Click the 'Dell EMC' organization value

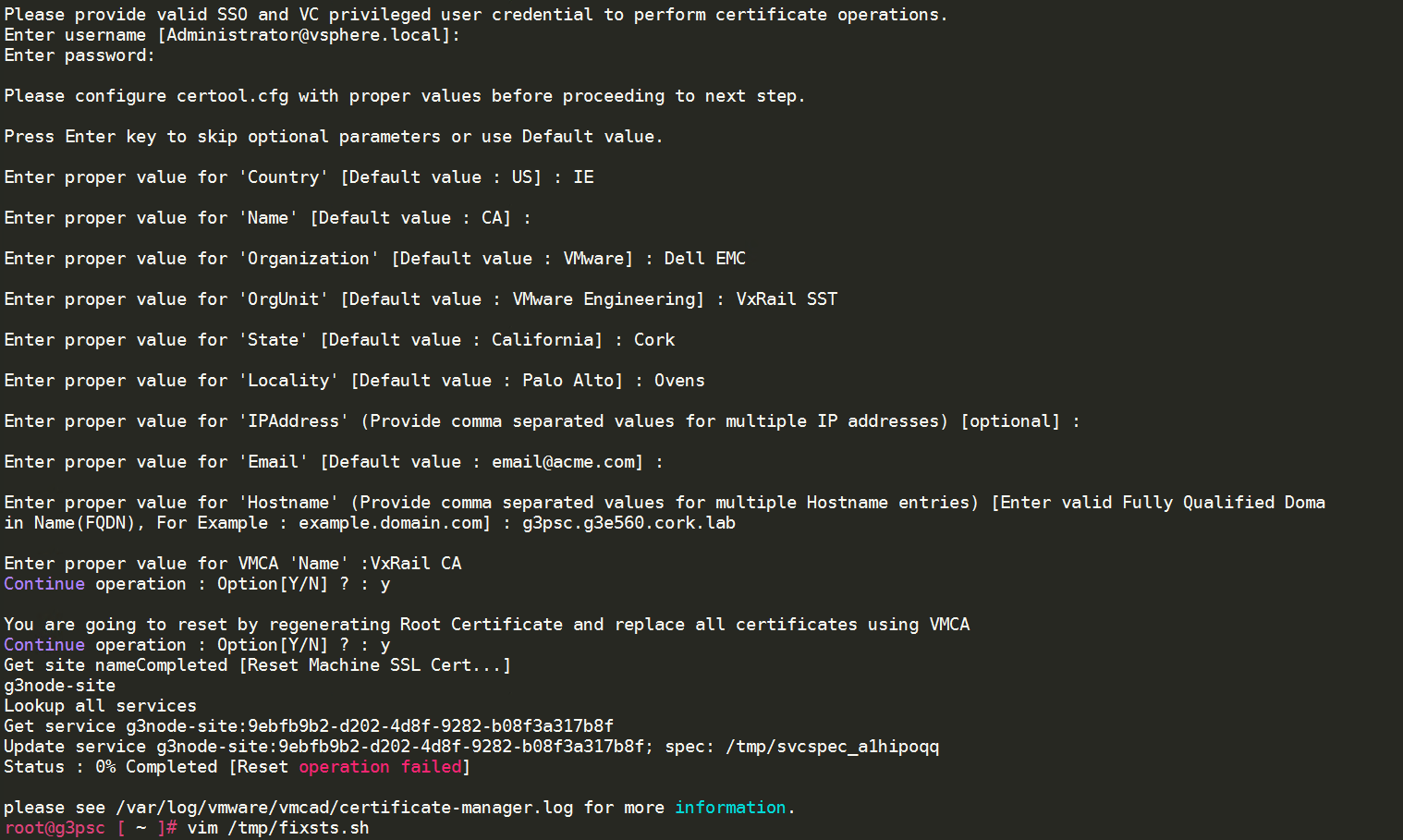705,259
